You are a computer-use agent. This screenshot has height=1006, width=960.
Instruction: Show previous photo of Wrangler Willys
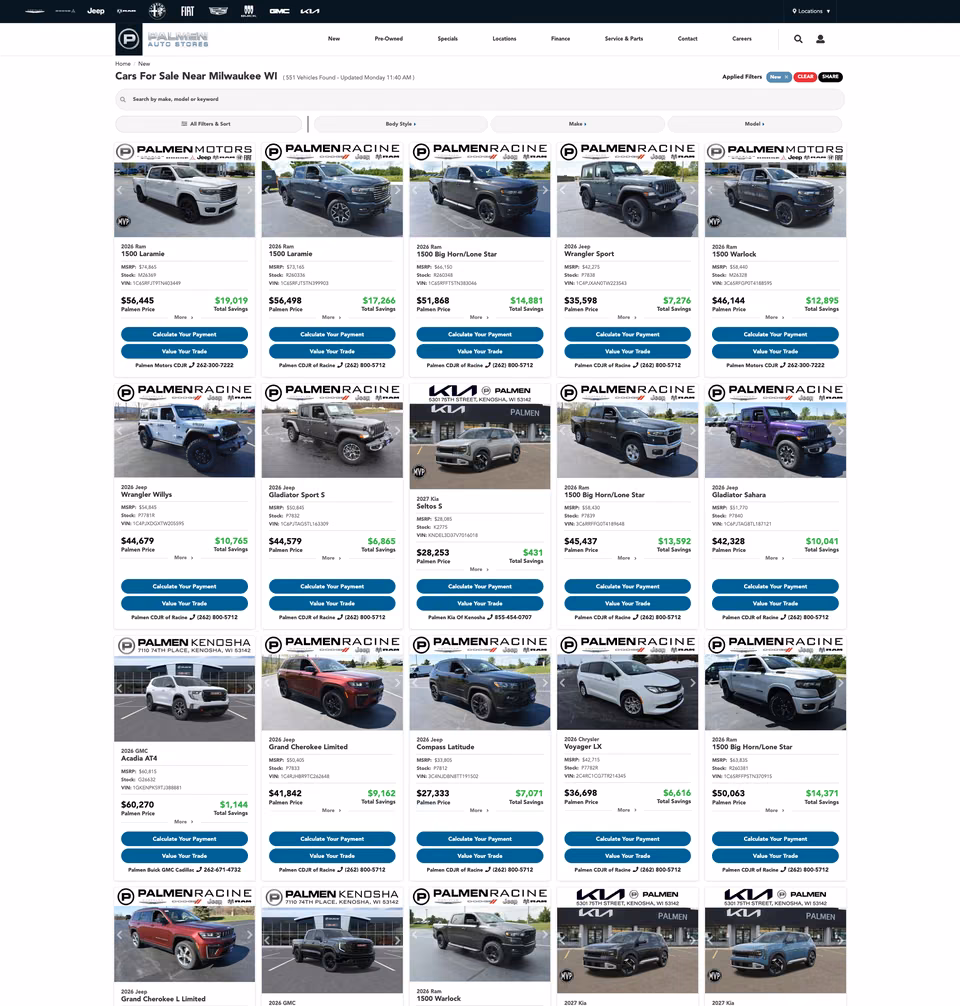click(119, 431)
